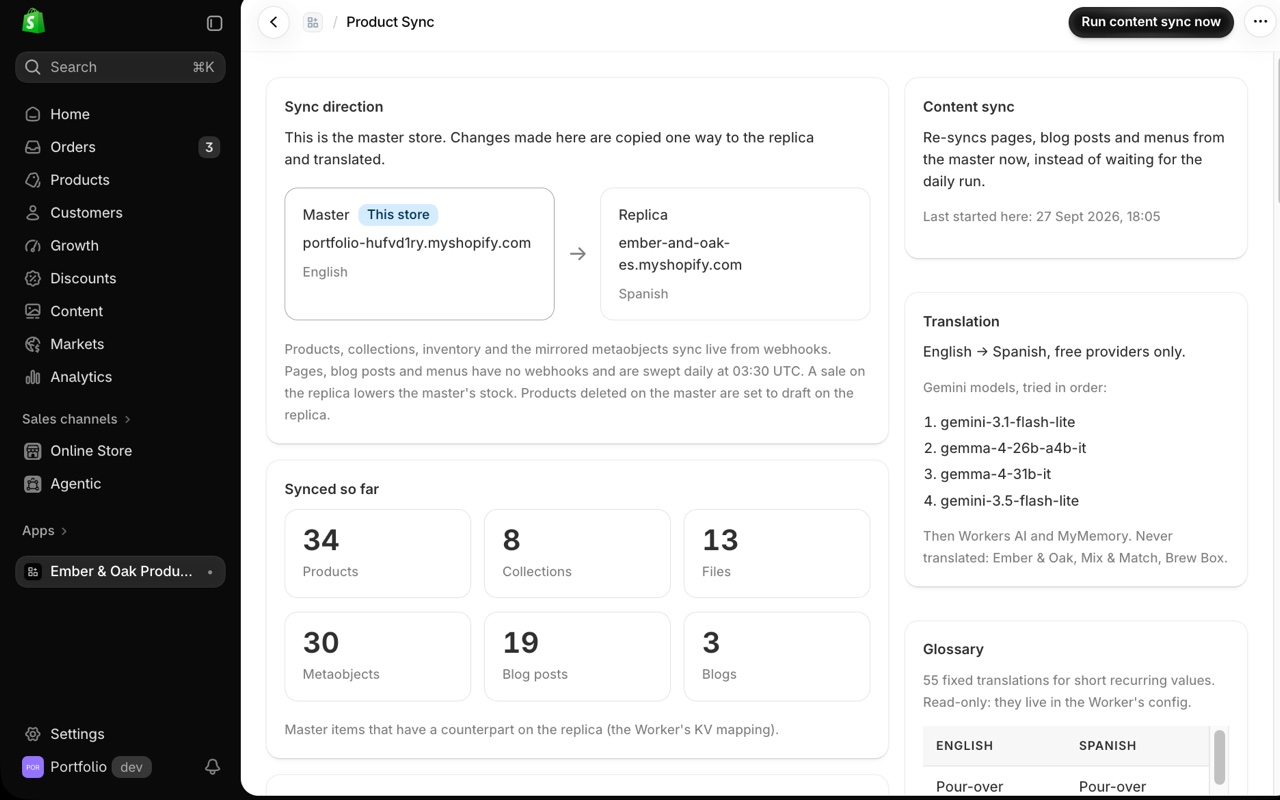Open Orders via its inbox icon
1280x800 pixels.
[33, 147]
